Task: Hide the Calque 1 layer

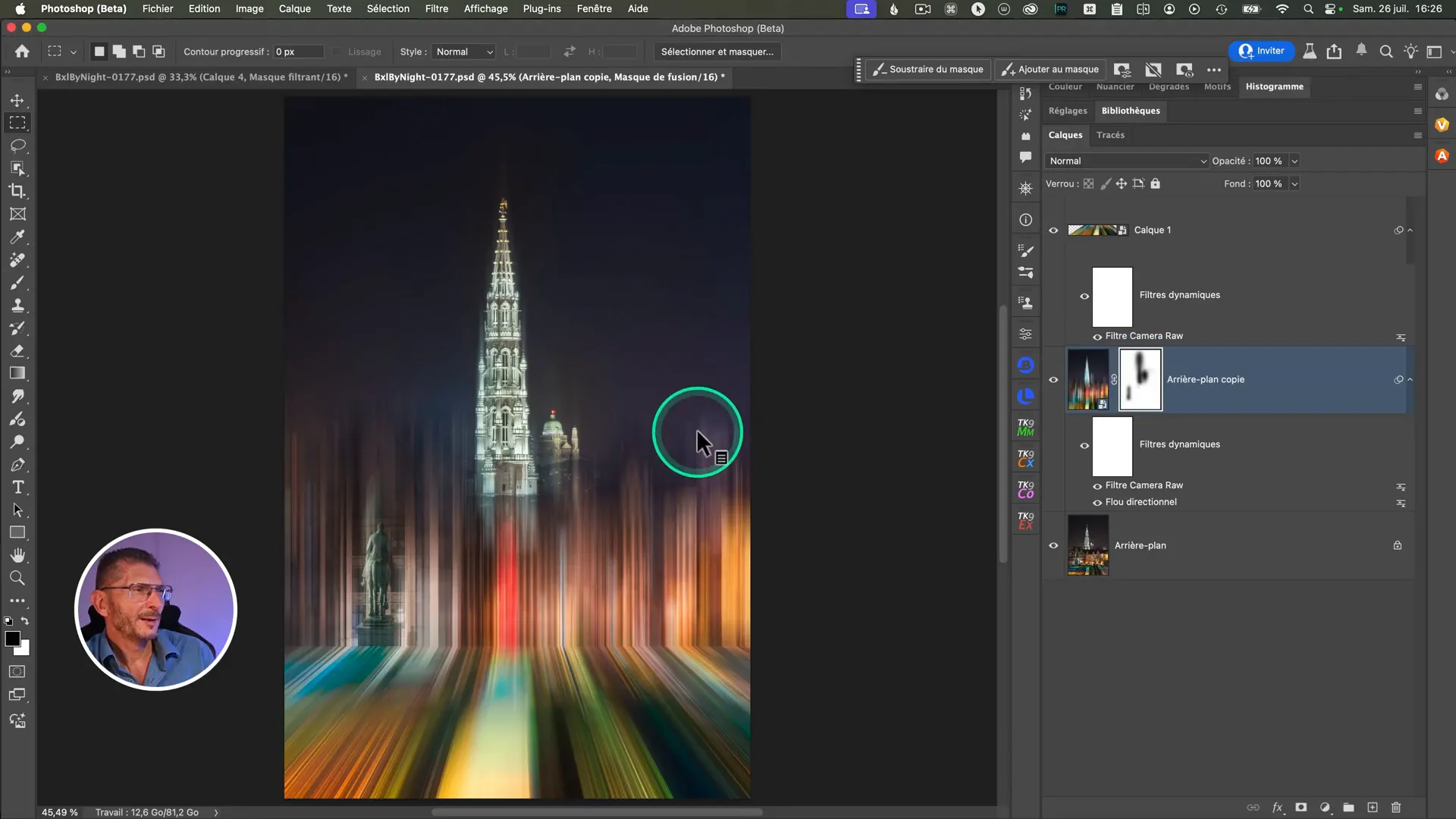Action: click(1053, 231)
